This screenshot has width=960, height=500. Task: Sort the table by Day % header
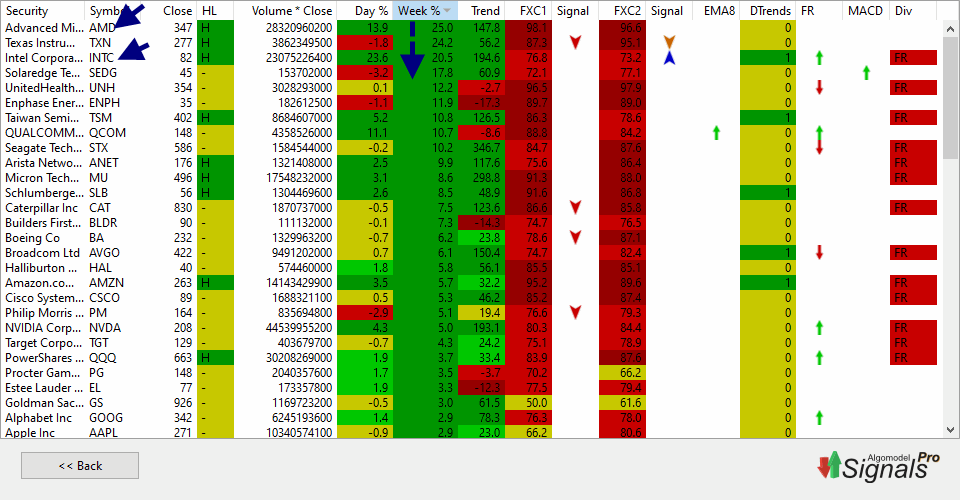point(370,10)
